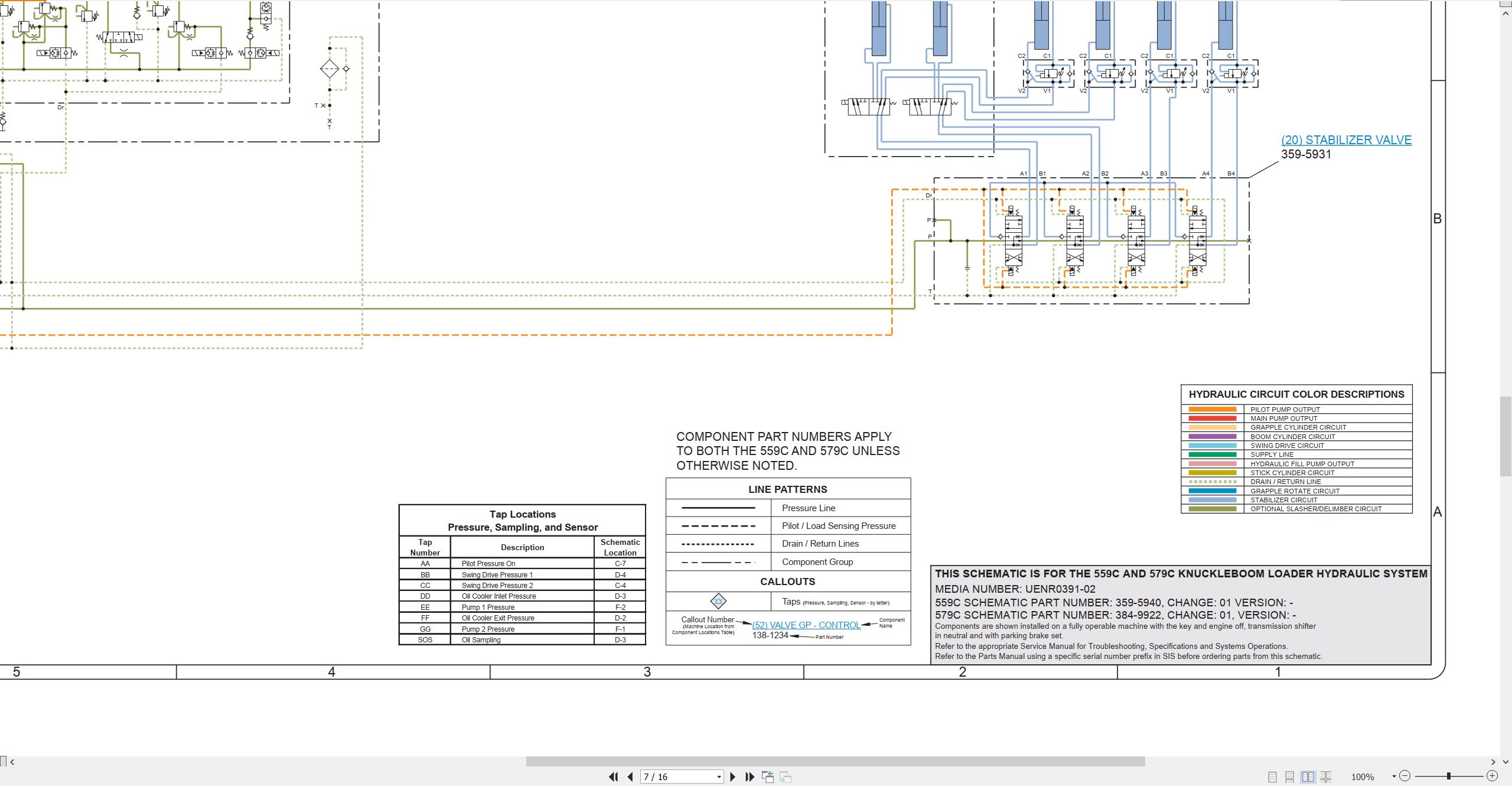Click the Supply Line green swatch
Viewport: 1512px width, 786px height.
[1212, 454]
